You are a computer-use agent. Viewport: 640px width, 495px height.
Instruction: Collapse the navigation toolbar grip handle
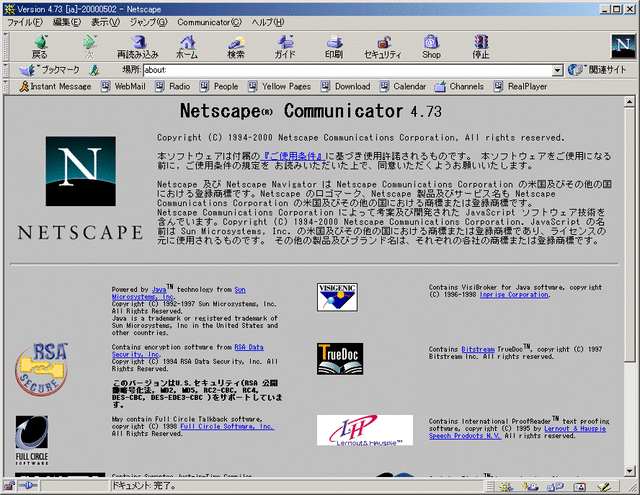tap(6, 47)
